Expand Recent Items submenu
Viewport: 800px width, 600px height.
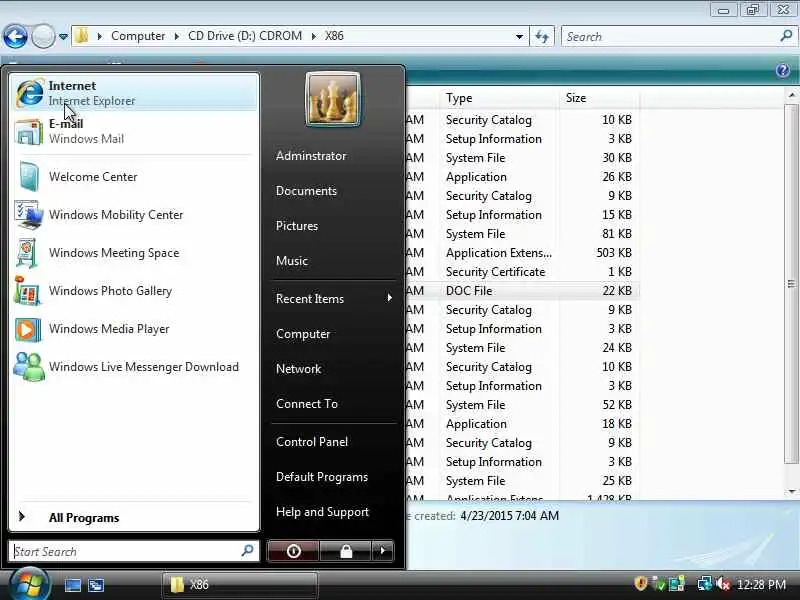point(333,299)
